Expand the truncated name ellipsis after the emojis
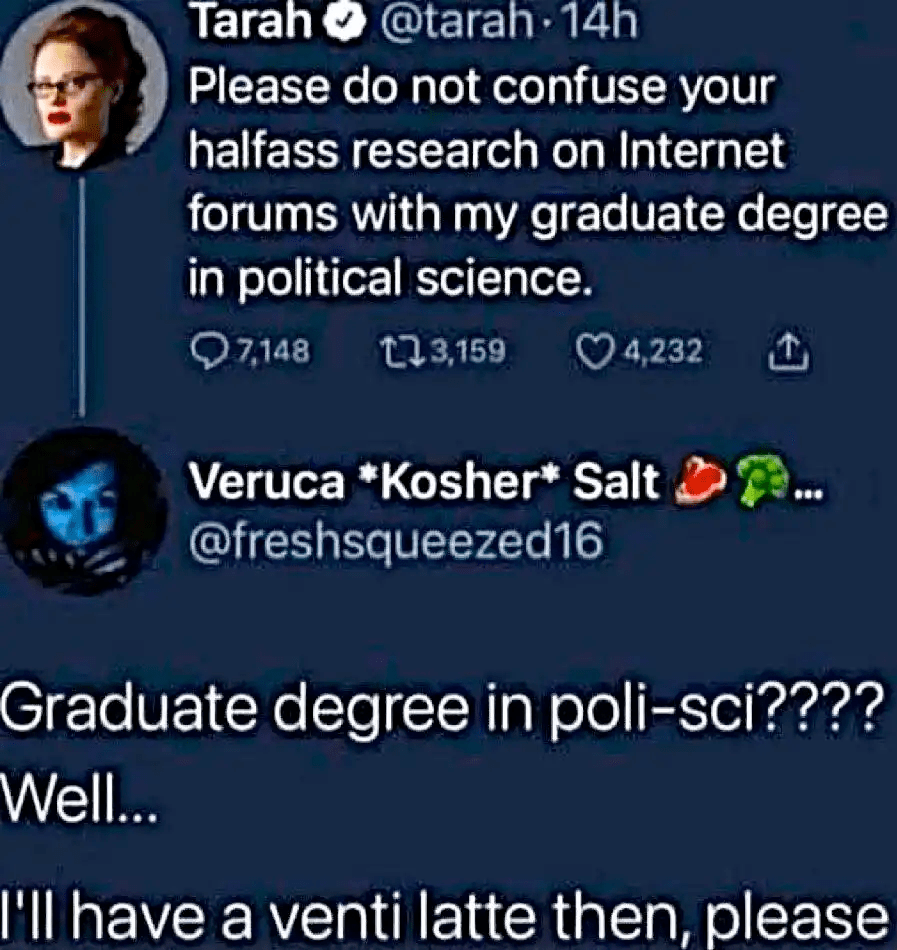 coord(807,490)
